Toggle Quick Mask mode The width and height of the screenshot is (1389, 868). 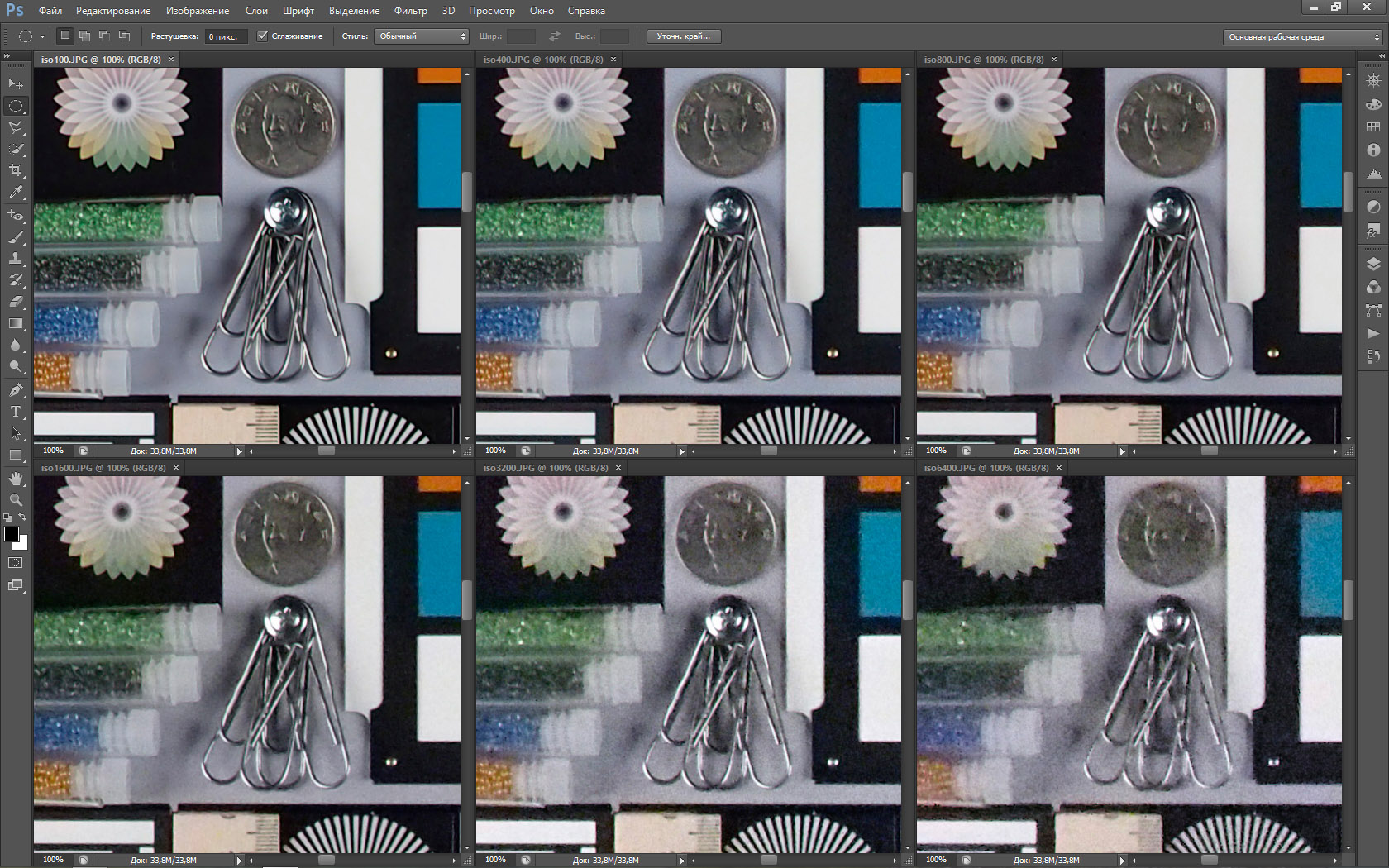(16, 563)
